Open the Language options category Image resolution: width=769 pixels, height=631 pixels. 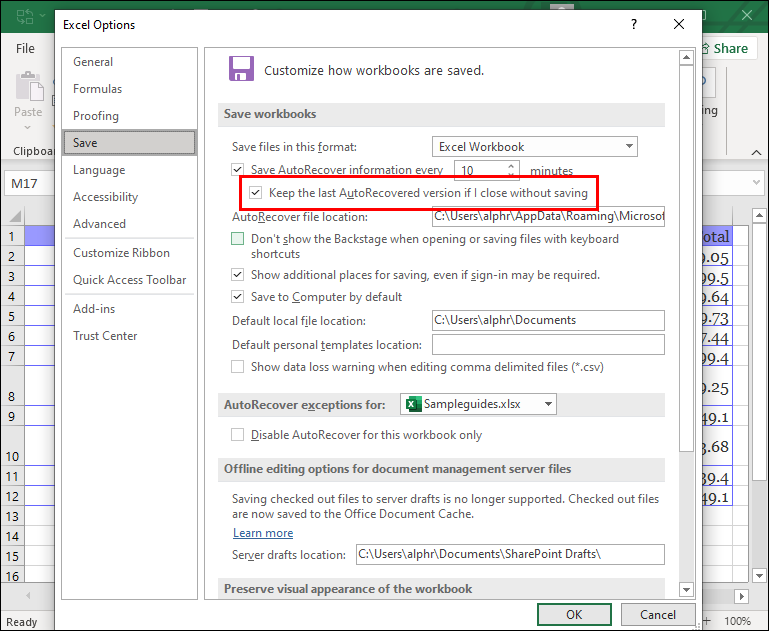(x=129, y=170)
